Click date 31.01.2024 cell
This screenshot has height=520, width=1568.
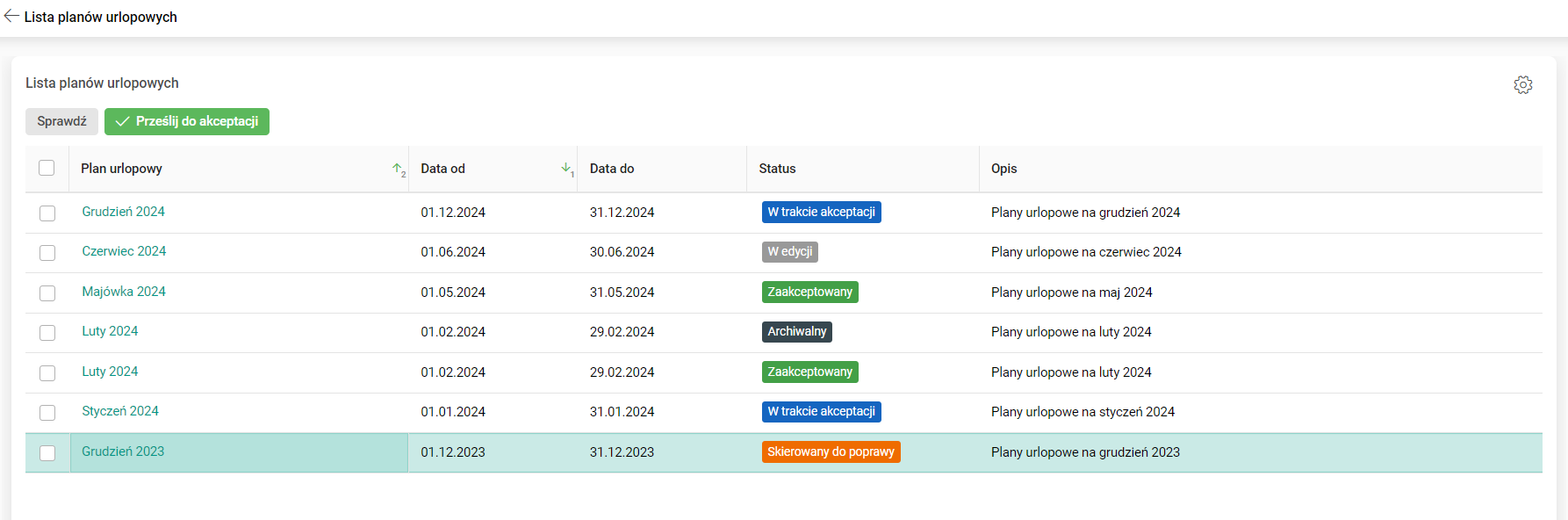click(x=622, y=412)
